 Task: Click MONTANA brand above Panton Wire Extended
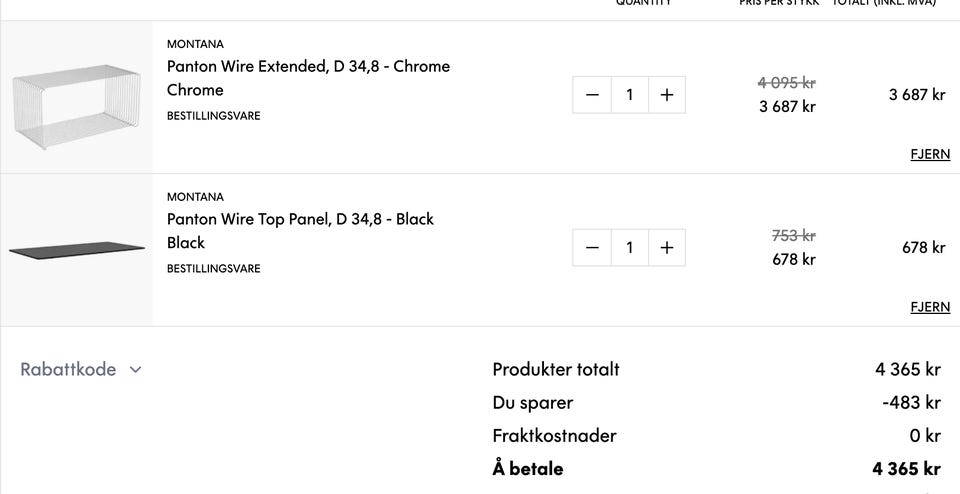pyautogui.click(x=195, y=44)
